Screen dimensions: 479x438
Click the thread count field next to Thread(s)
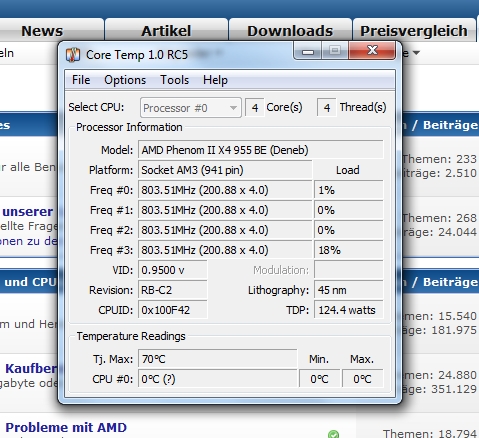[327, 107]
